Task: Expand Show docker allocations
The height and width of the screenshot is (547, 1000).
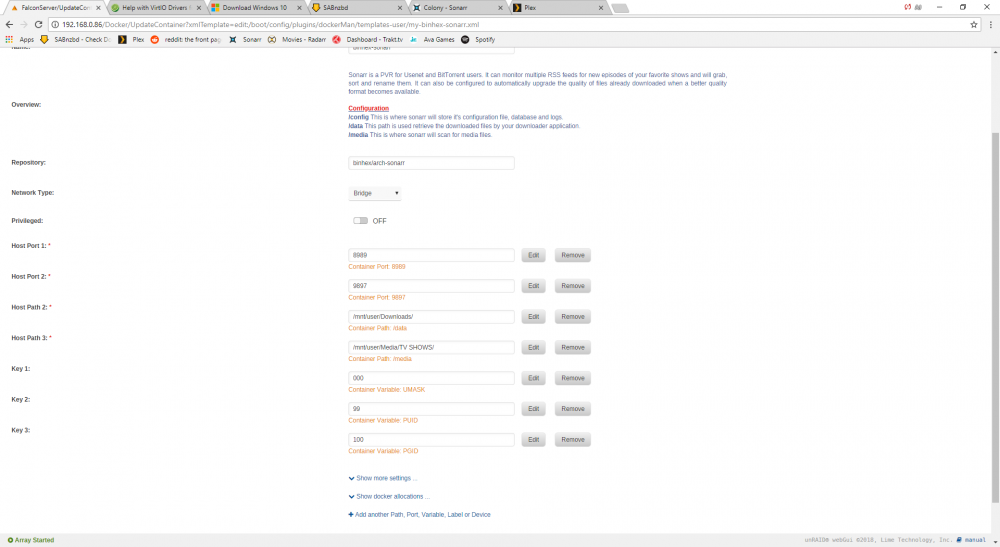Action: point(389,497)
